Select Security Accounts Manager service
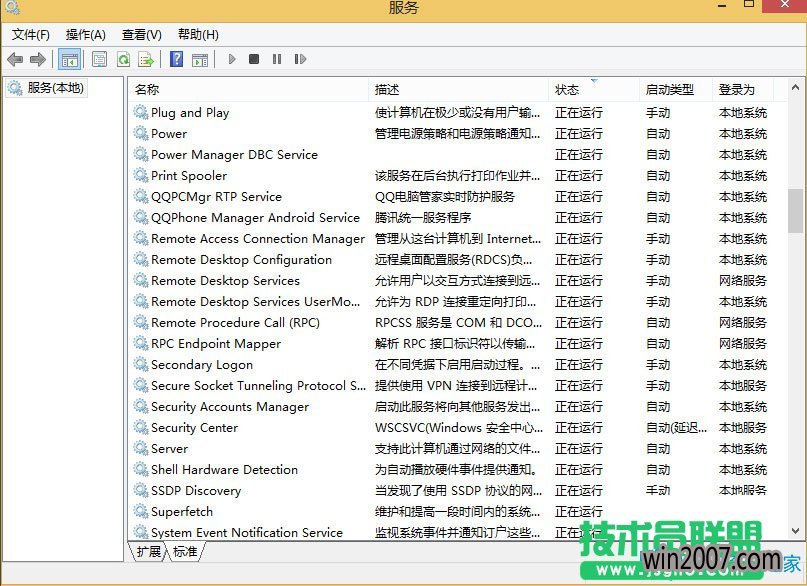 tap(458, 406)
